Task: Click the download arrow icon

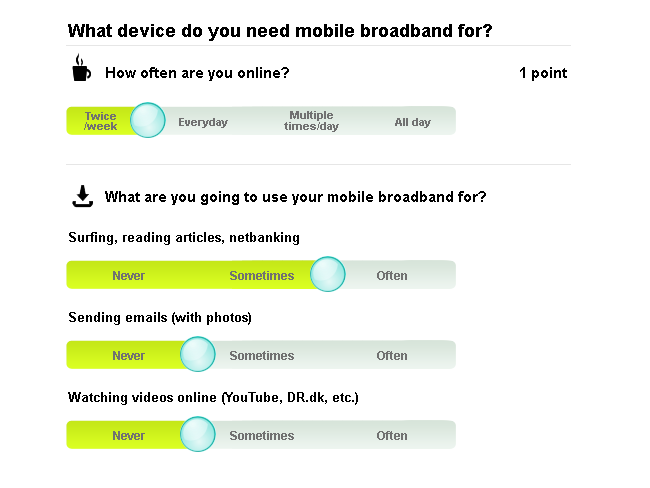Action: coord(82,196)
